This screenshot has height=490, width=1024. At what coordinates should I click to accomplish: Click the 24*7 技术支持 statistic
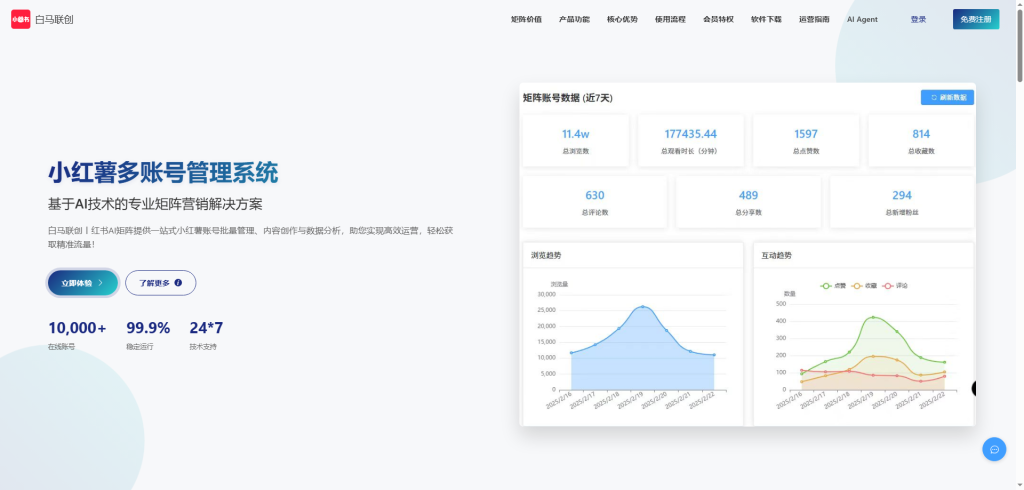tap(206, 335)
